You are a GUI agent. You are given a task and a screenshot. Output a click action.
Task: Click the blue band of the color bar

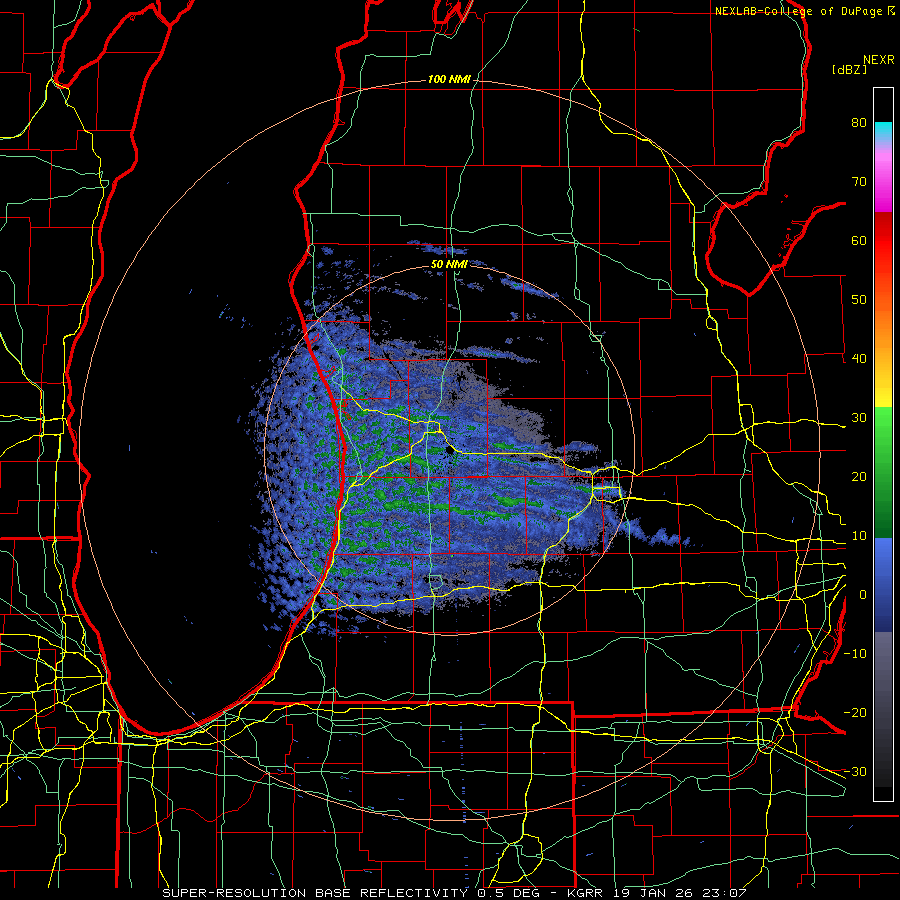tap(883, 583)
